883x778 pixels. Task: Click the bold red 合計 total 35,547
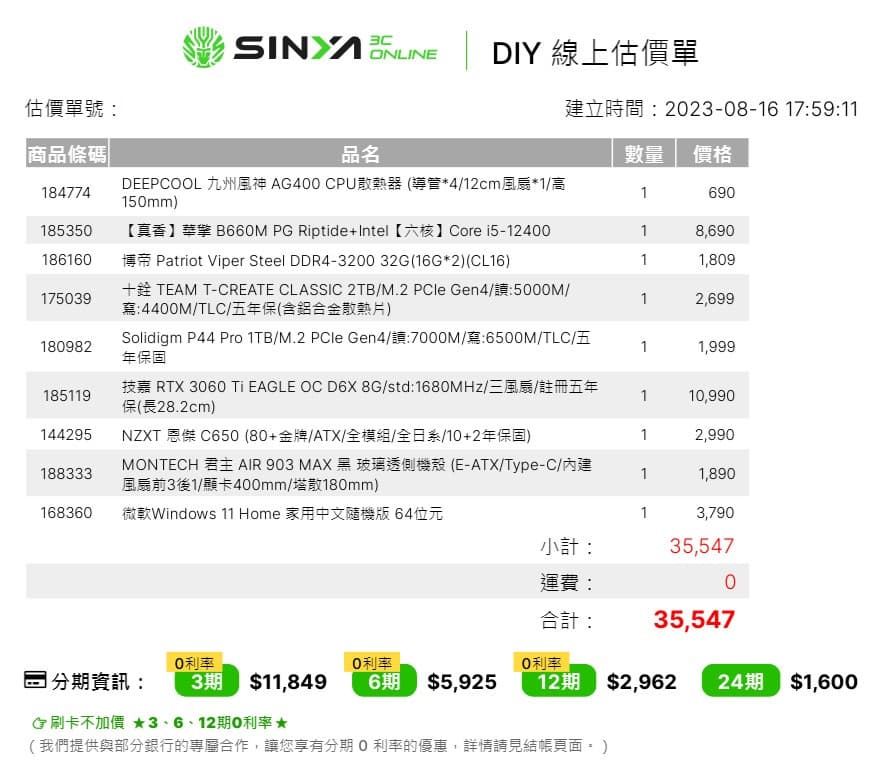tap(694, 620)
